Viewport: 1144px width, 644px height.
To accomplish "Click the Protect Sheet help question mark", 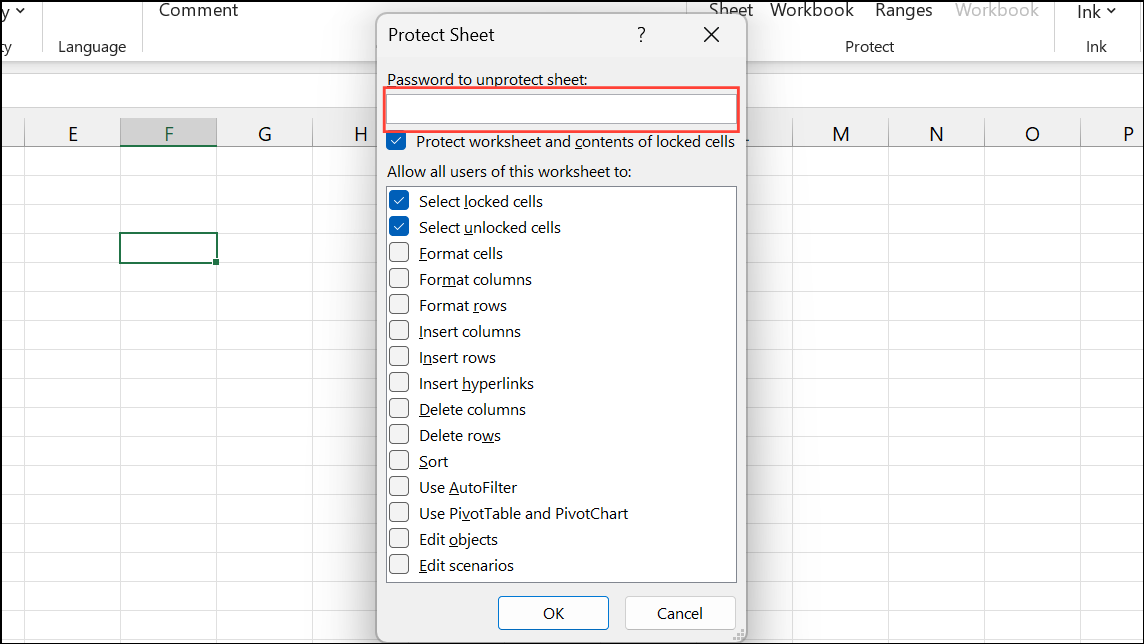I will (641, 35).
